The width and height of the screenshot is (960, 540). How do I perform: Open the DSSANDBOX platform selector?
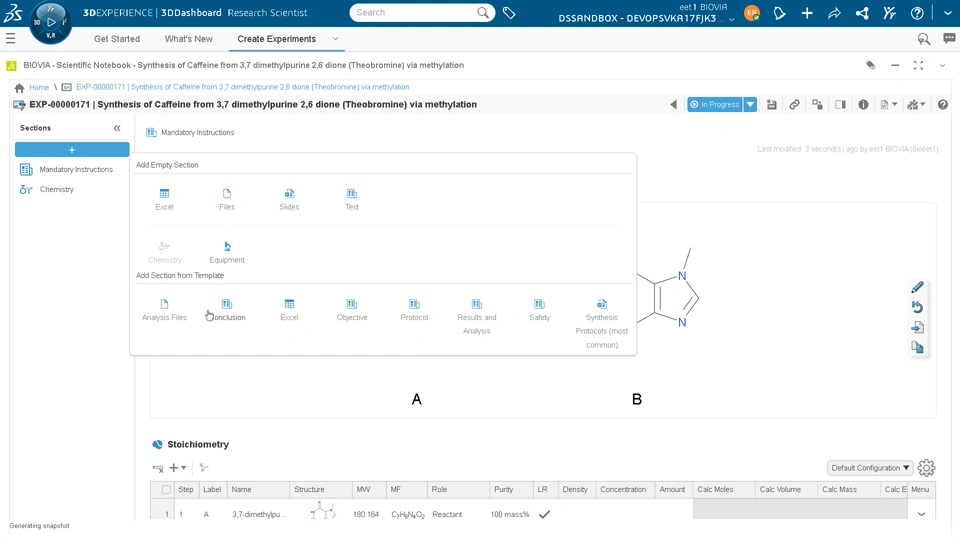point(646,18)
